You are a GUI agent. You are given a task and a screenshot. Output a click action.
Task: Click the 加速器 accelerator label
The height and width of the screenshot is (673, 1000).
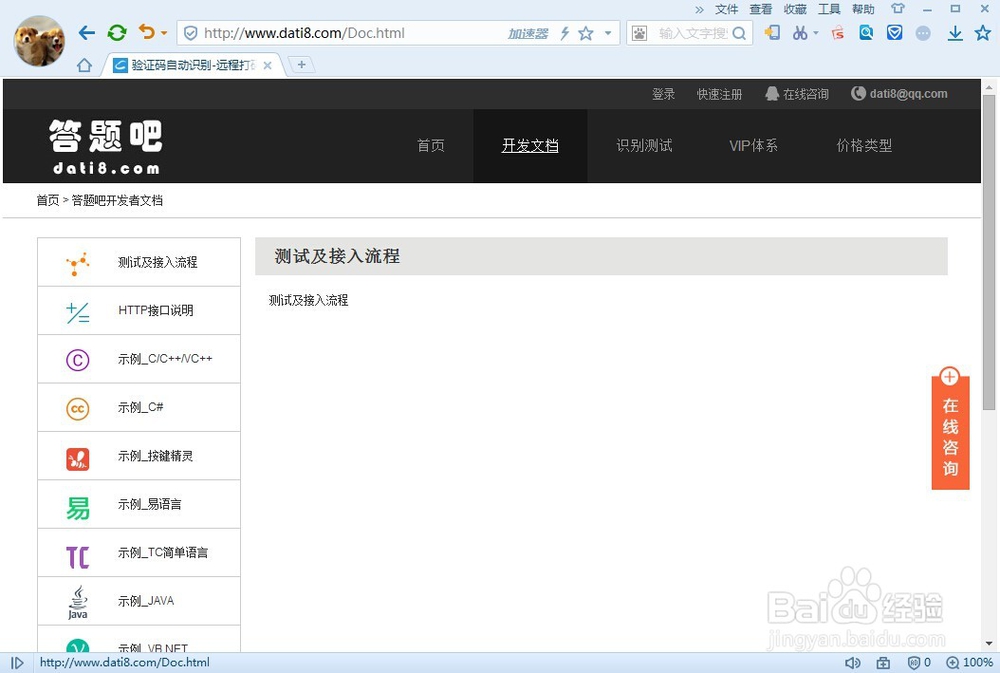(x=527, y=34)
